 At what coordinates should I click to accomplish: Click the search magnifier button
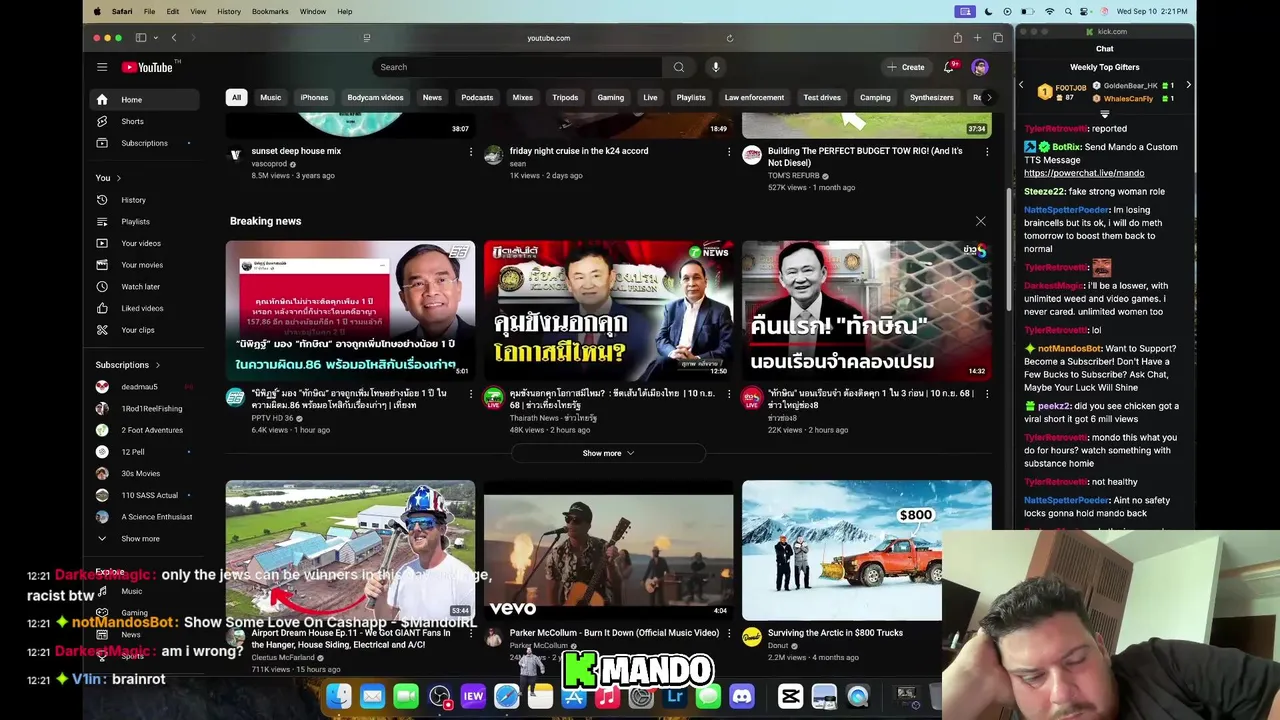[679, 67]
